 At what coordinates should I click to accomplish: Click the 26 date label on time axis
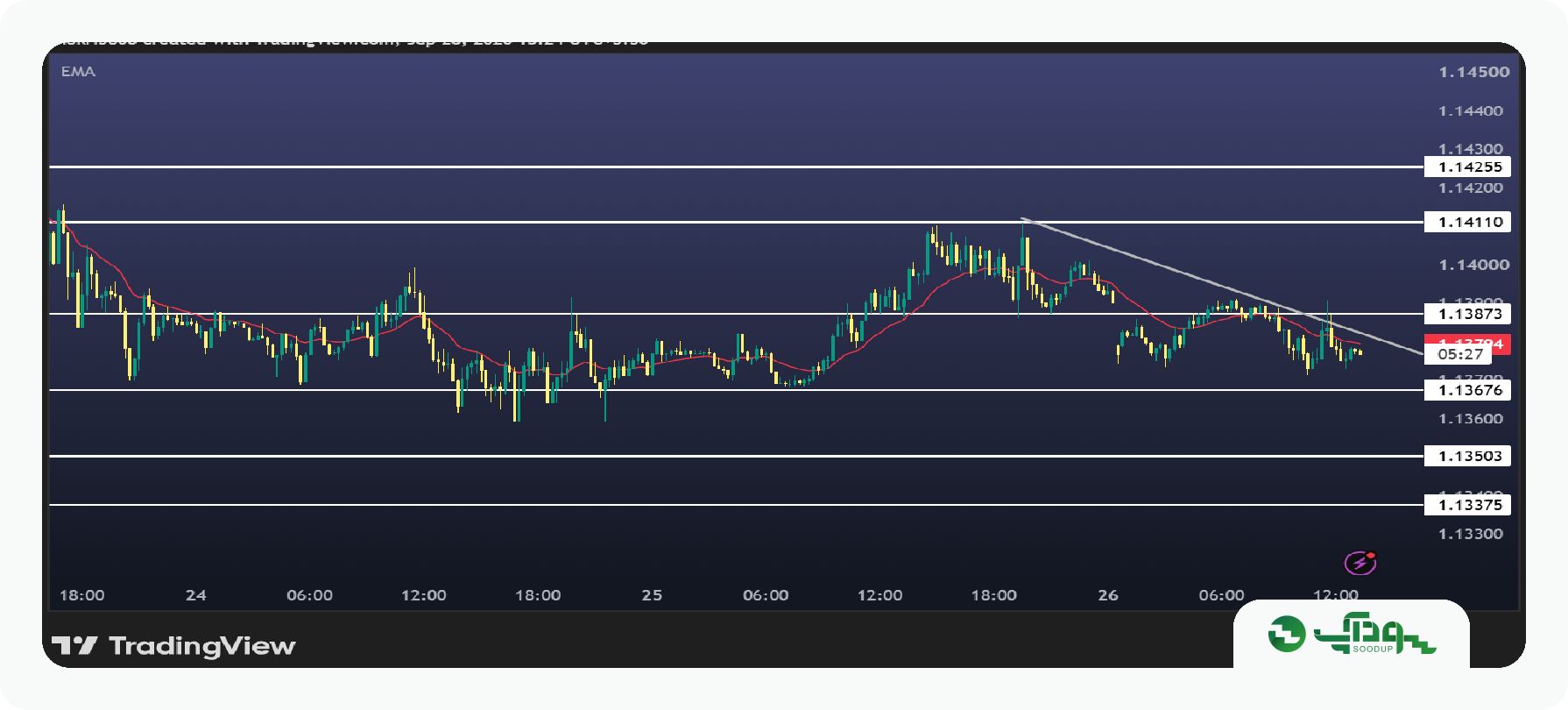(x=1108, y=595)
